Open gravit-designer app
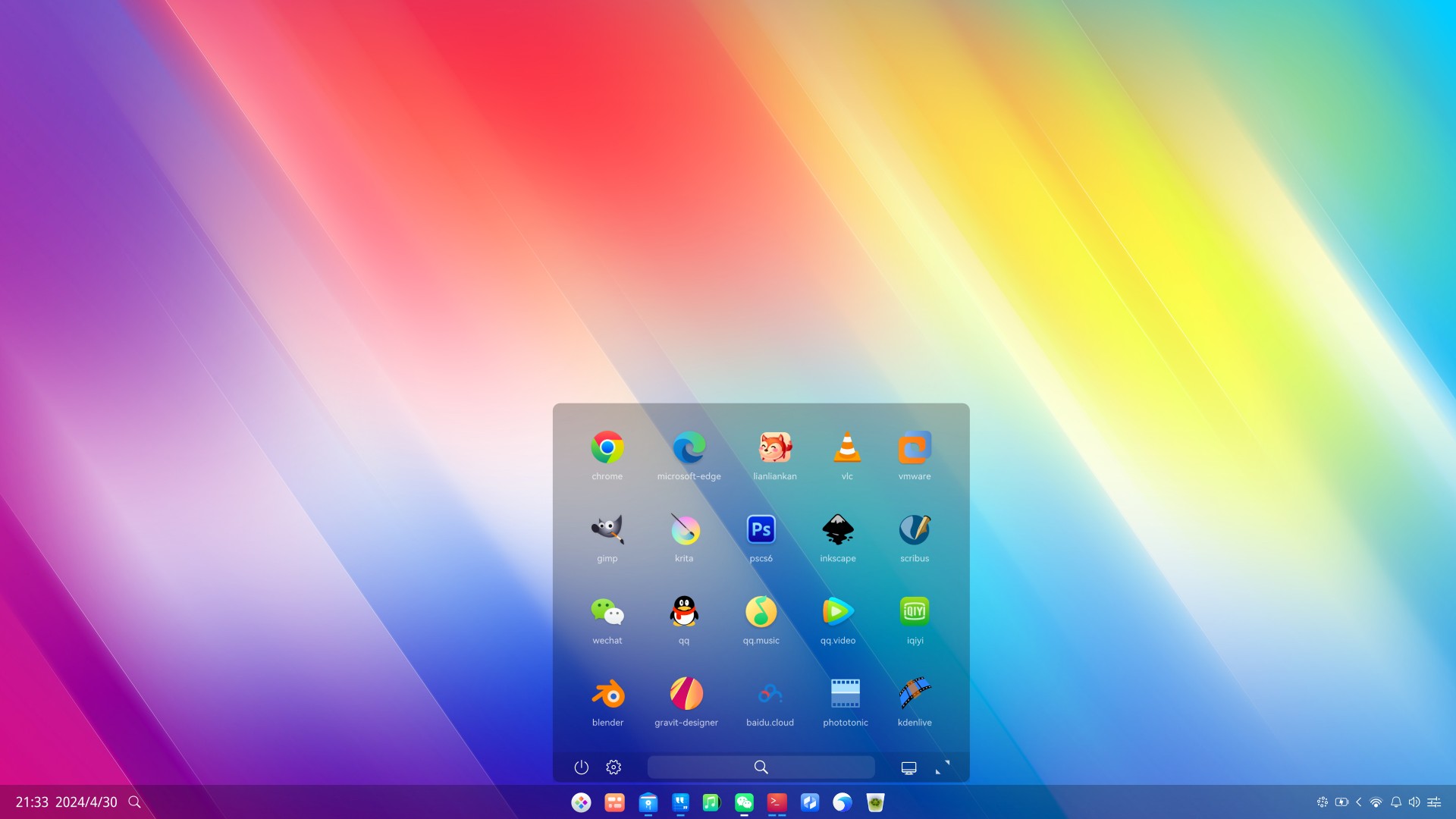Viewport: 1456px width, 819px height. 686,693
